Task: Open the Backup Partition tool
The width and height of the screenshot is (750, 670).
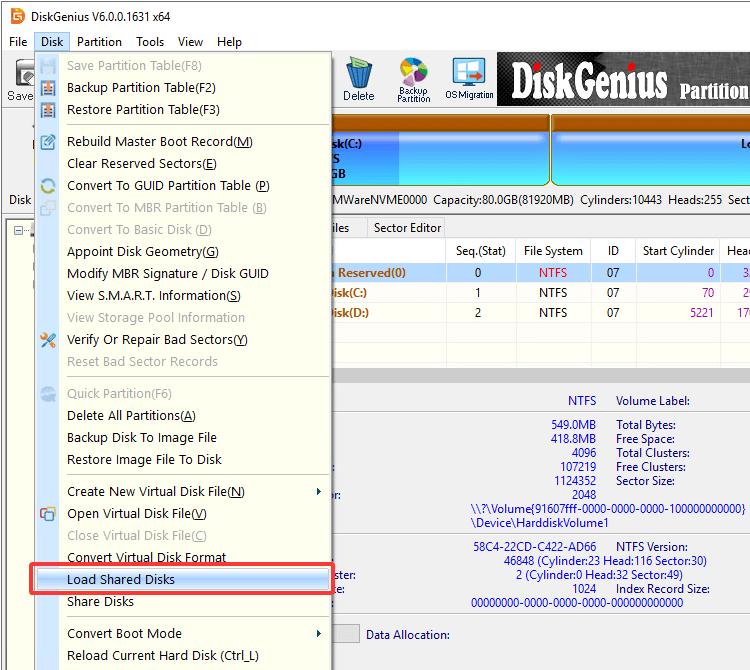Action: click(x=413, y=79)
